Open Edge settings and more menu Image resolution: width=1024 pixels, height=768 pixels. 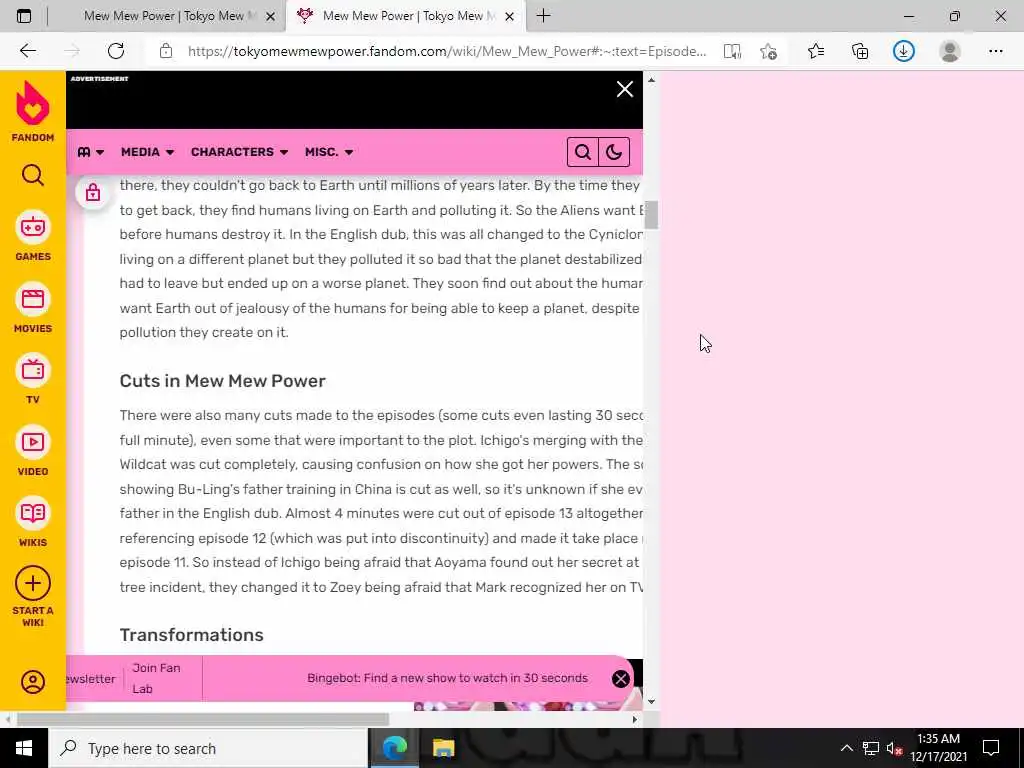click(995, 51)
